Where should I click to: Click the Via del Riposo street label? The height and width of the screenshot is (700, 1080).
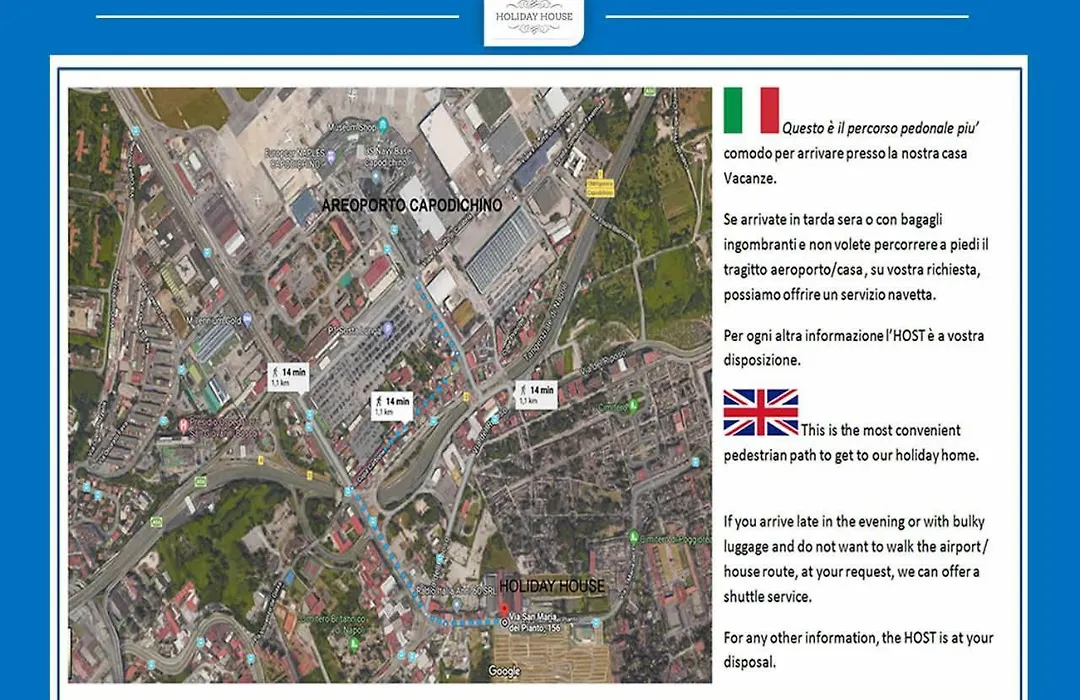pyautogui.click(x=603, y=362)
